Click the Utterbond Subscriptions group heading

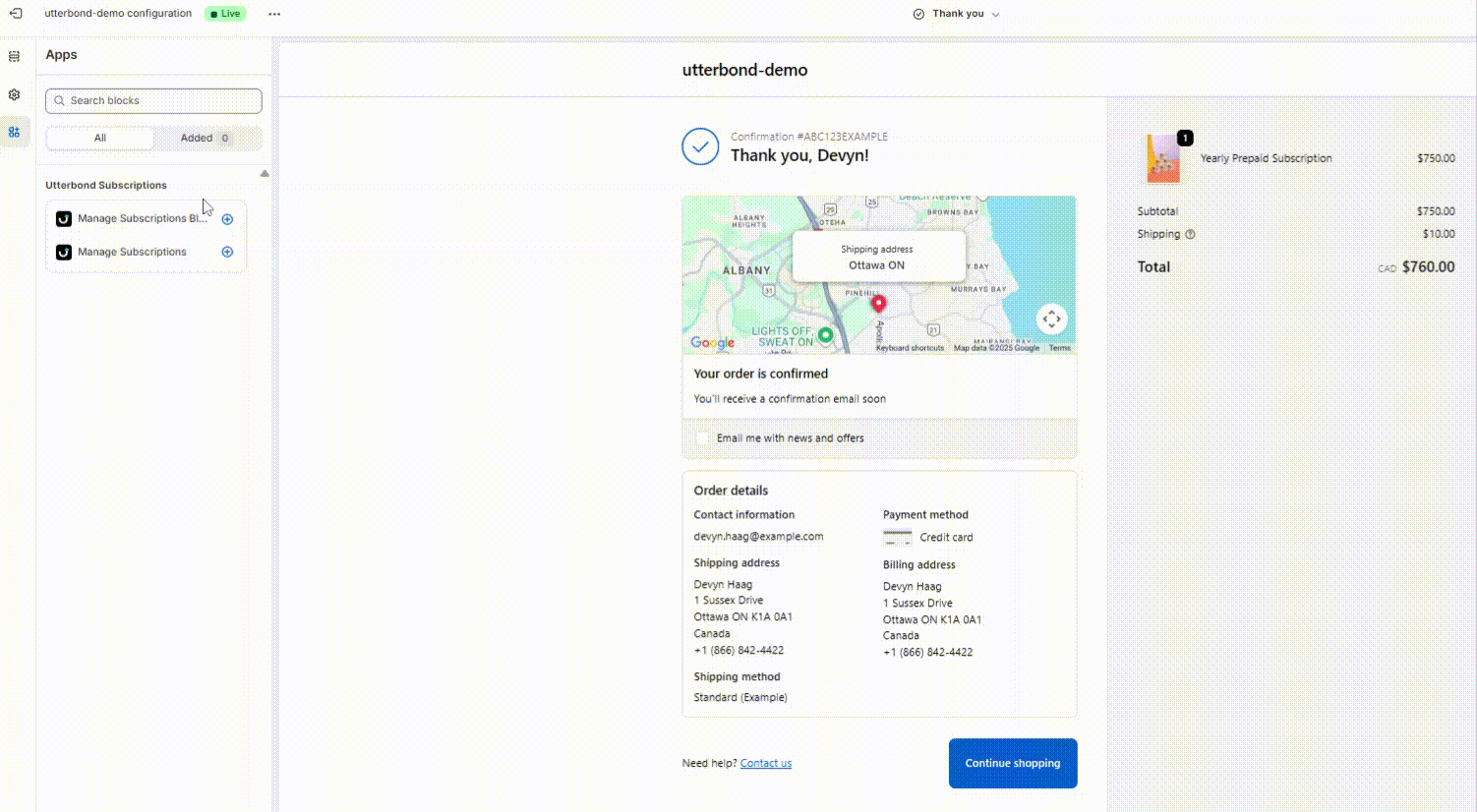pyautogui.click(x=106, y=185)
